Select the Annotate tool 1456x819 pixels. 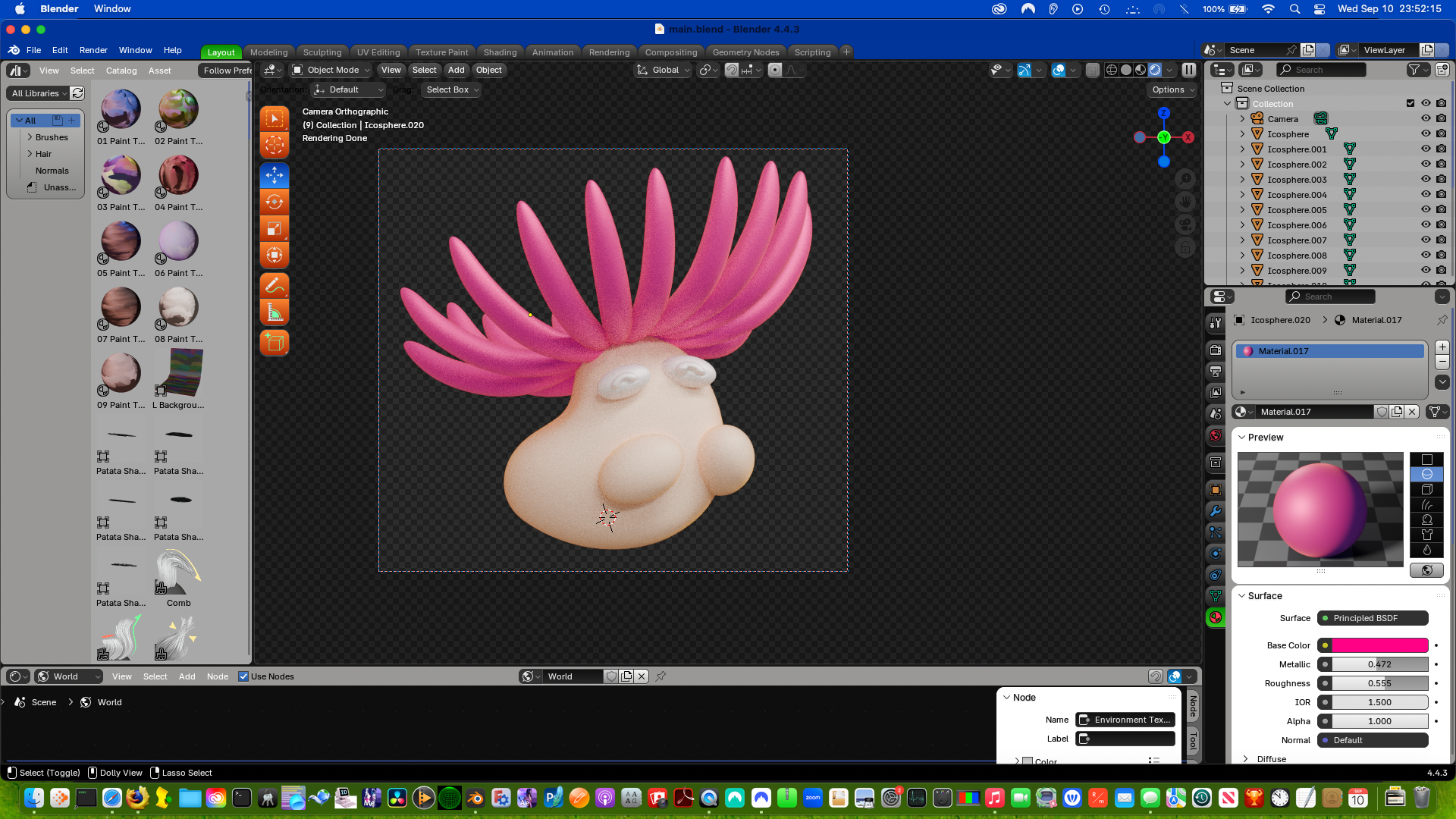tap(275, 286)
